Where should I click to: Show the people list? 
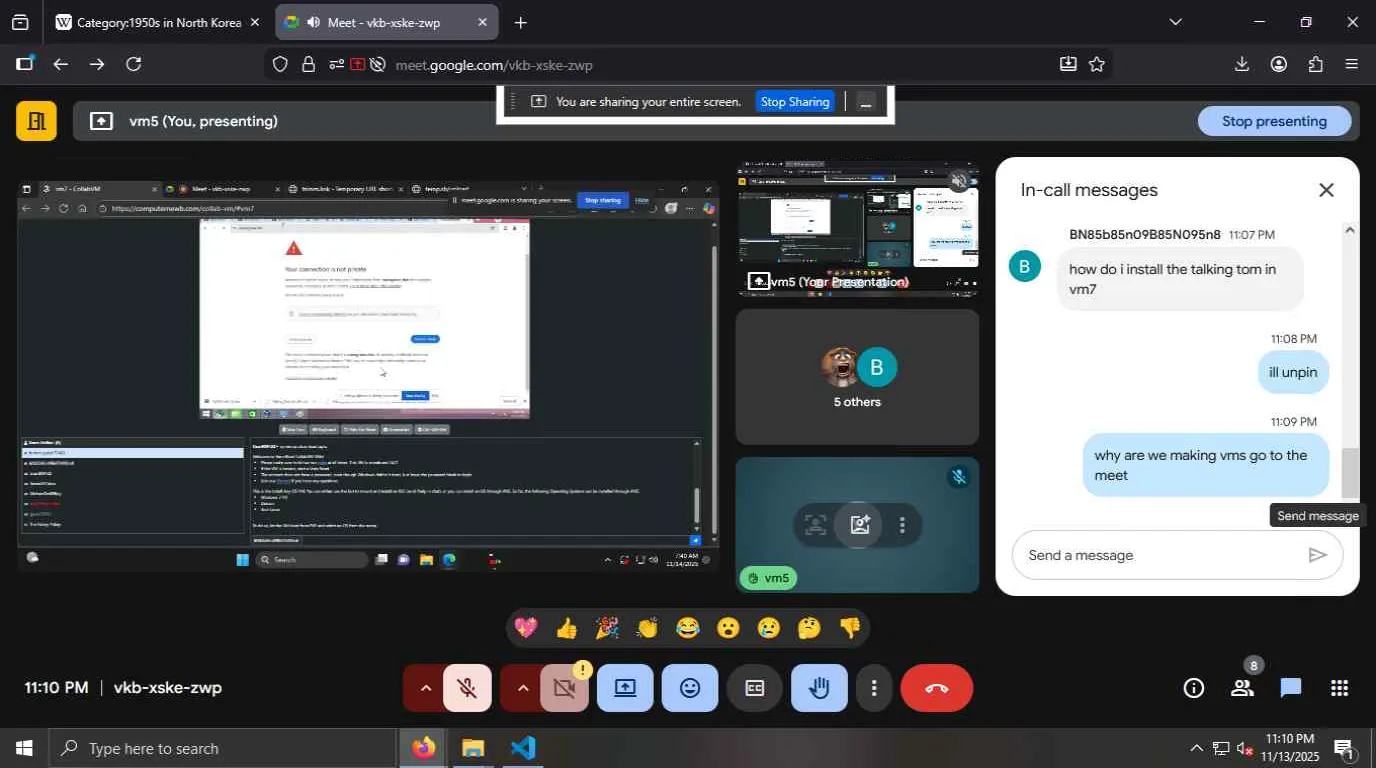click(1242, 688)
